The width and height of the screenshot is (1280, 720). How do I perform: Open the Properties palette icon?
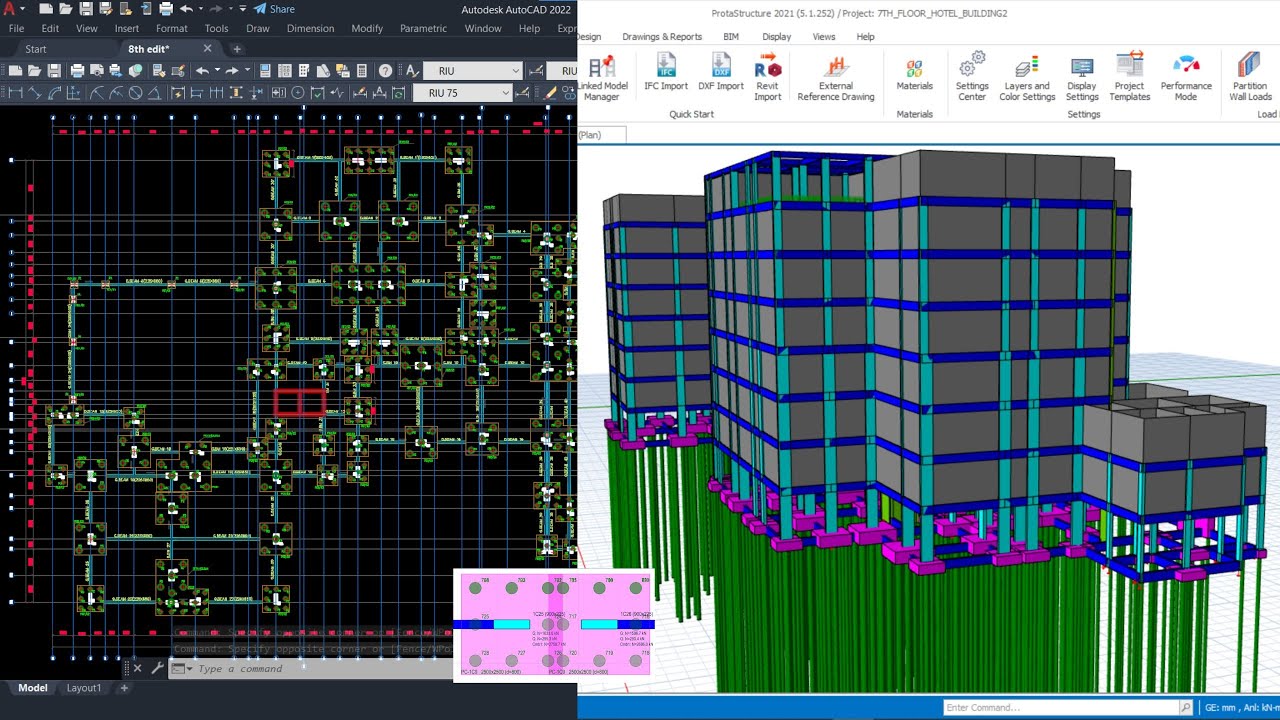[x=265, y=71]
